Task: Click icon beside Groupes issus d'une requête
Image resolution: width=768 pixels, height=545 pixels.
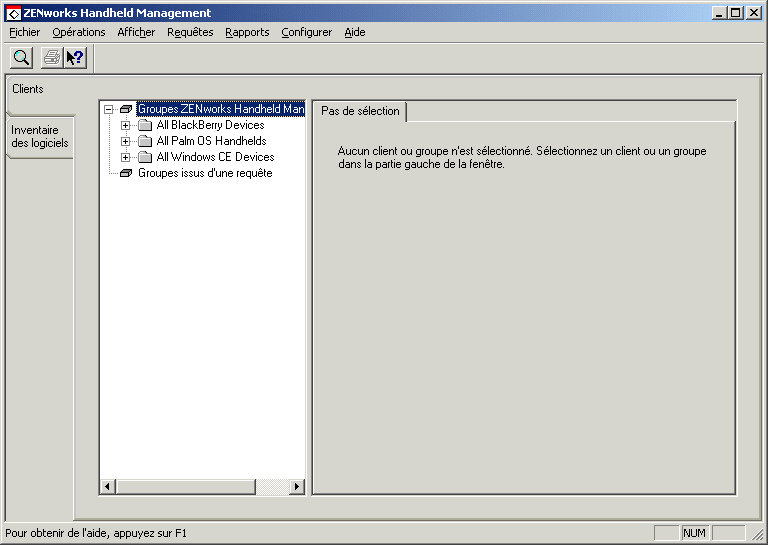Action: point(126,173)
